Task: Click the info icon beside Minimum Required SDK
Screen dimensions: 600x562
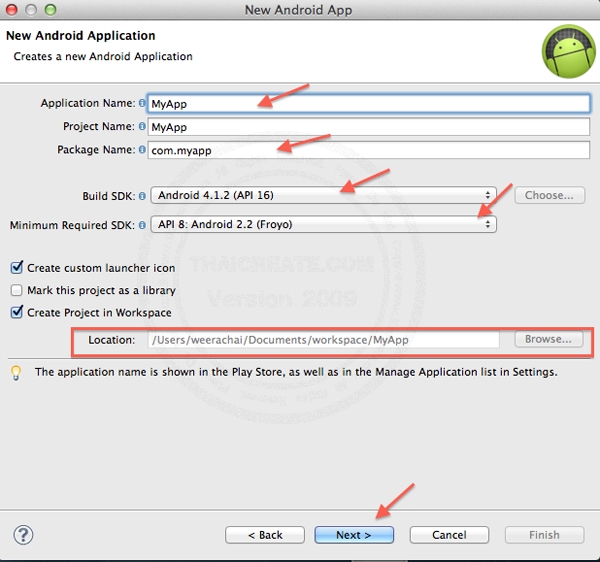Action: pos(142,225)
